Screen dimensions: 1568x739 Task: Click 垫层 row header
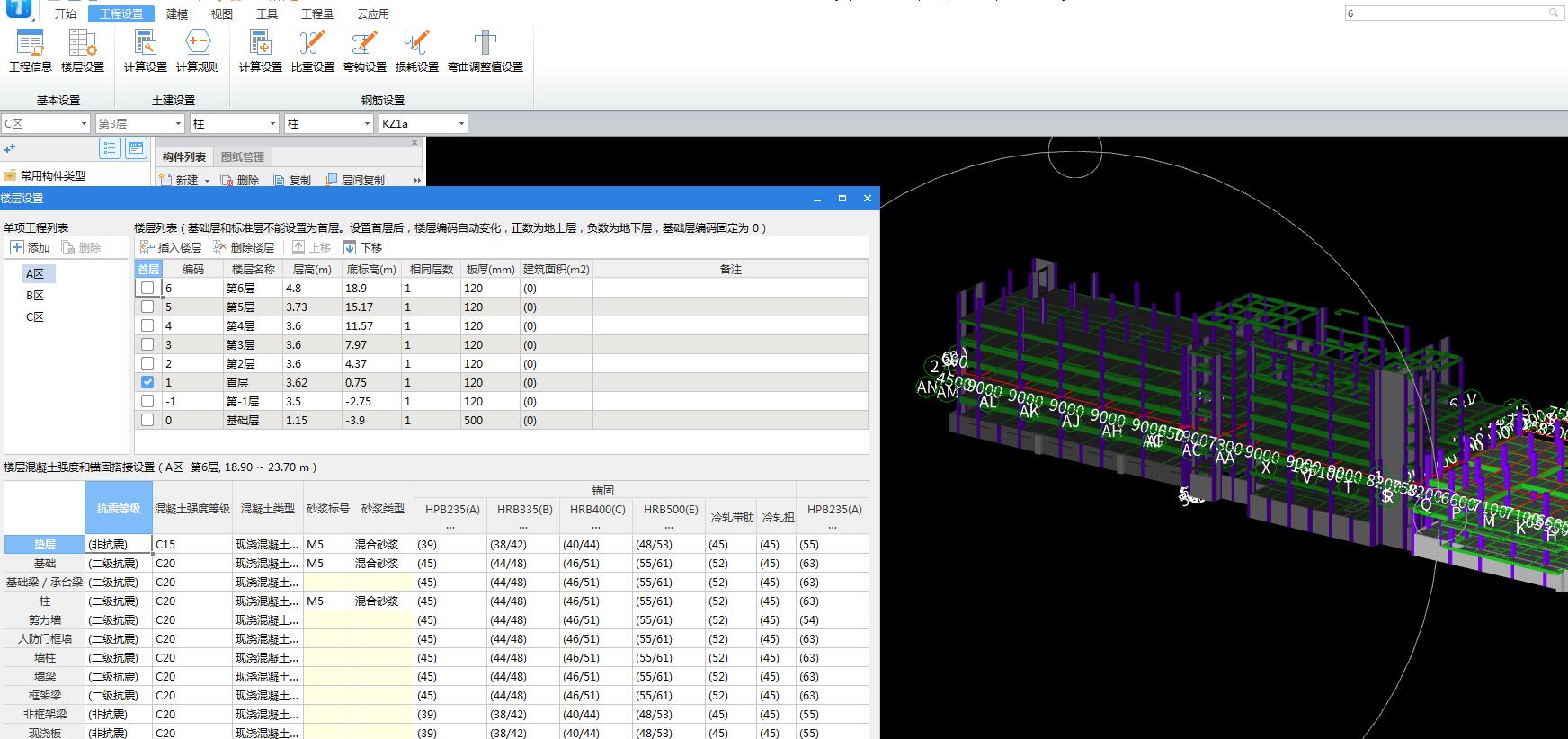45,544
